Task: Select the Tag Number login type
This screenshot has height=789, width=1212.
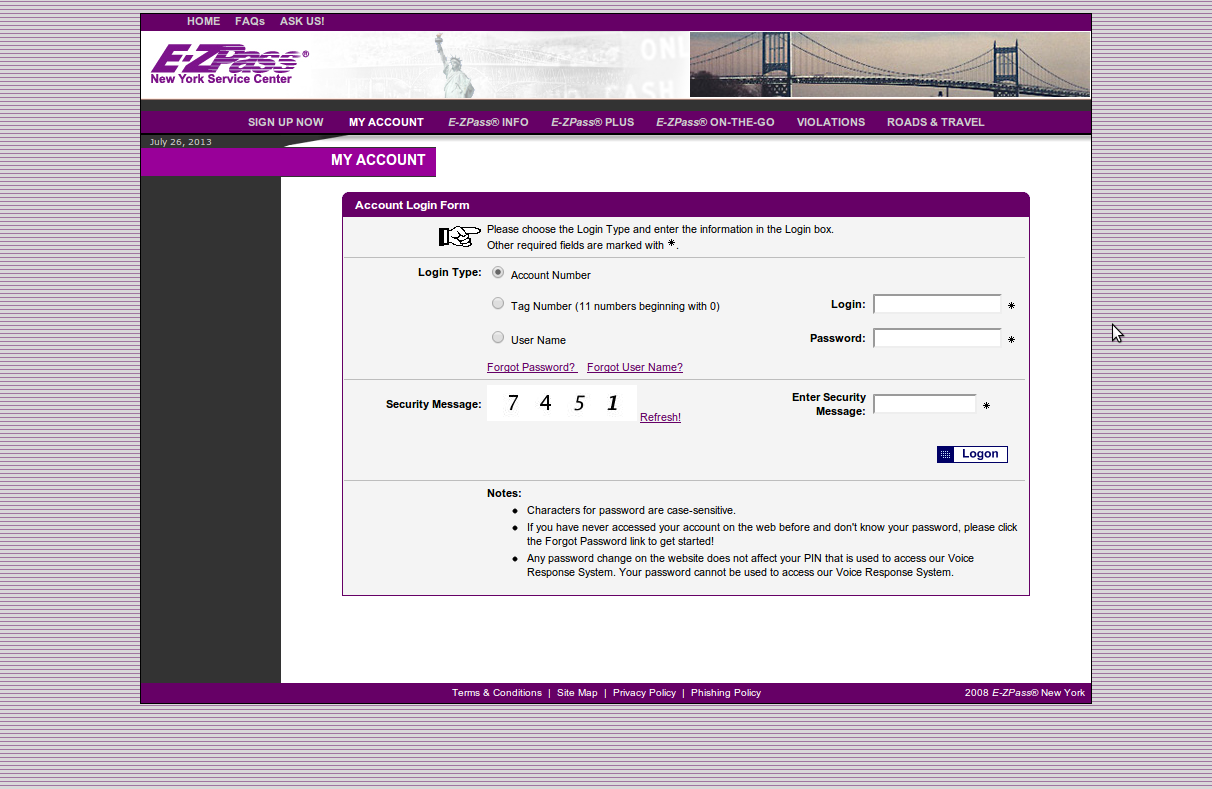Action: [498, 304]
